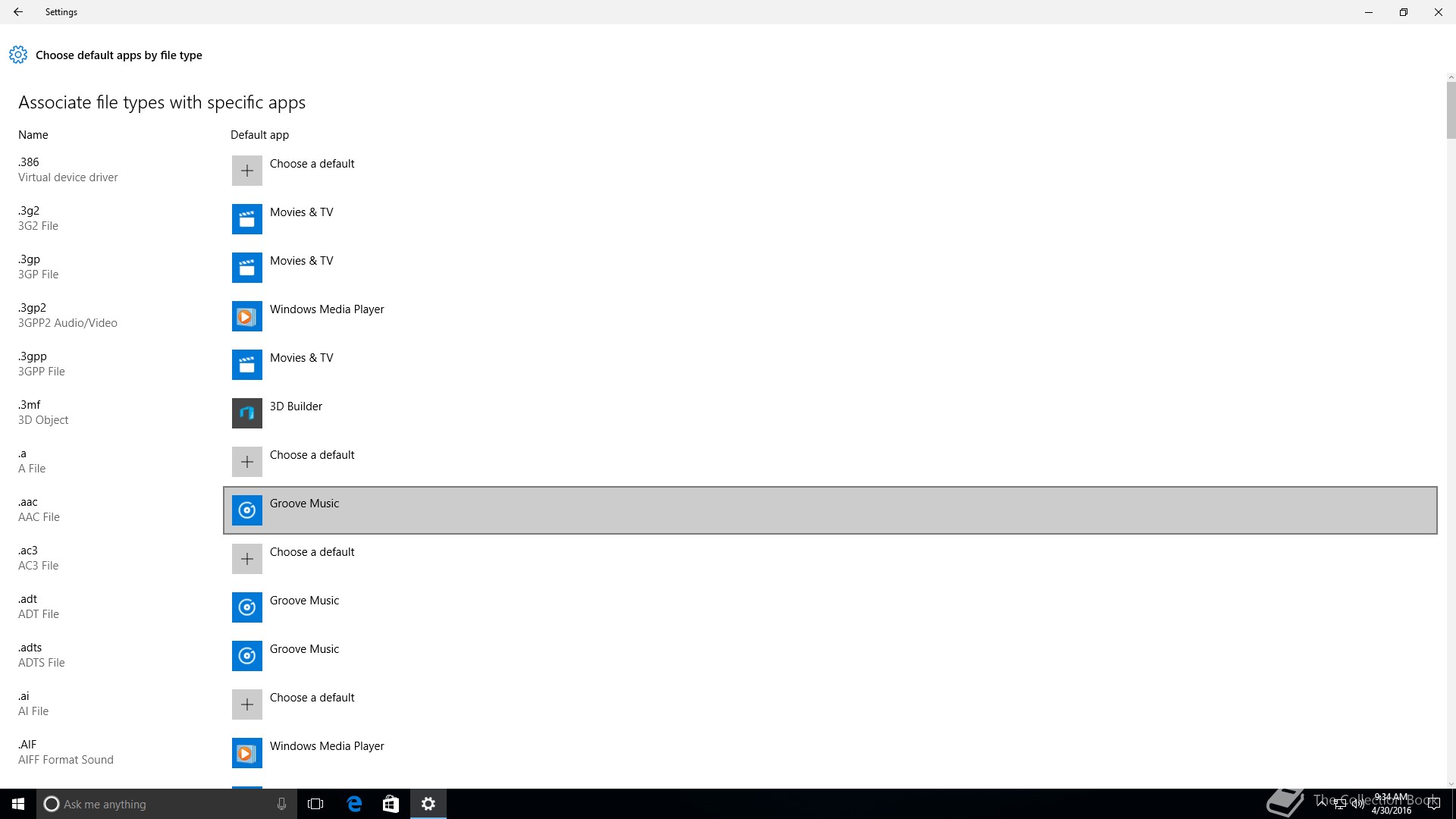Viewport: 1456px width, 819px height.
Task: Click the scrollbar up arrow
Action: [1451, 77]
